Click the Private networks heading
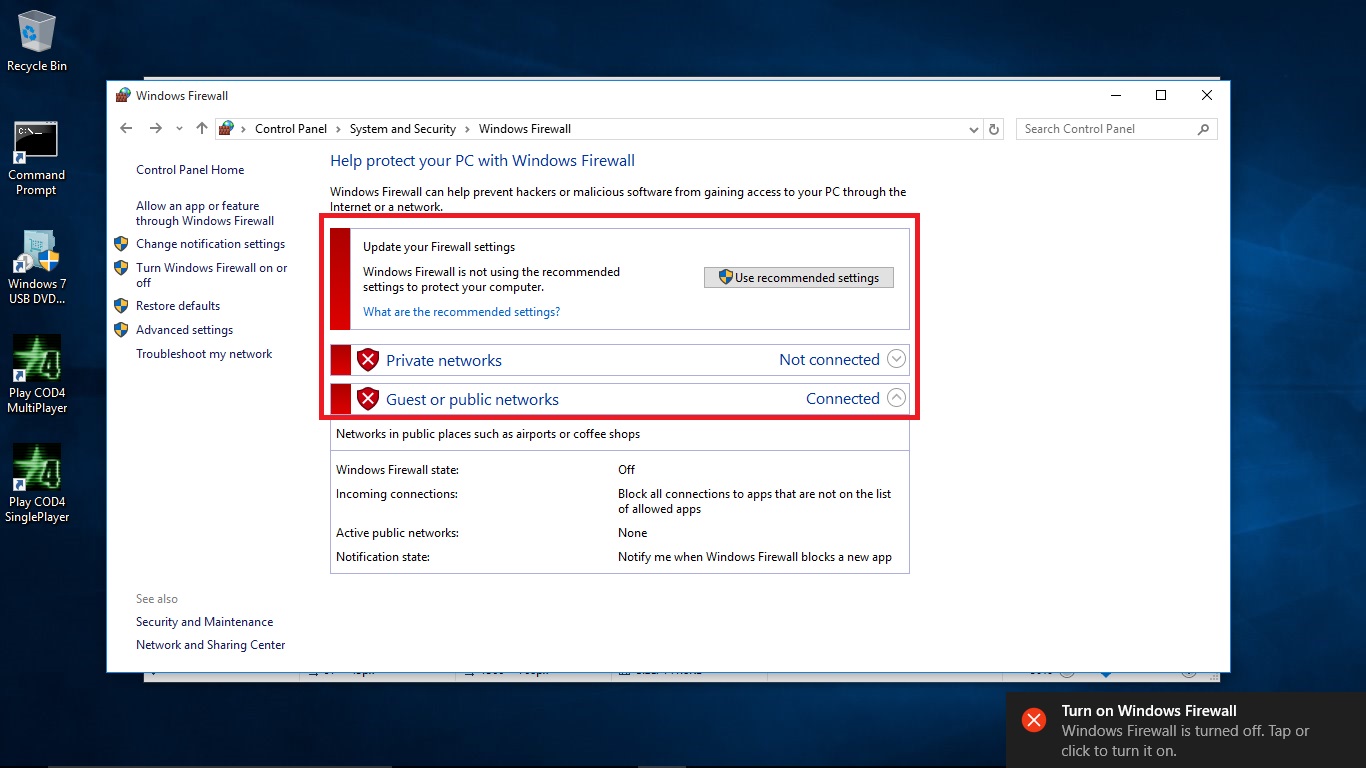Image resolution: width=1366 pixels, height=768 pixels. tap(444, 360)
